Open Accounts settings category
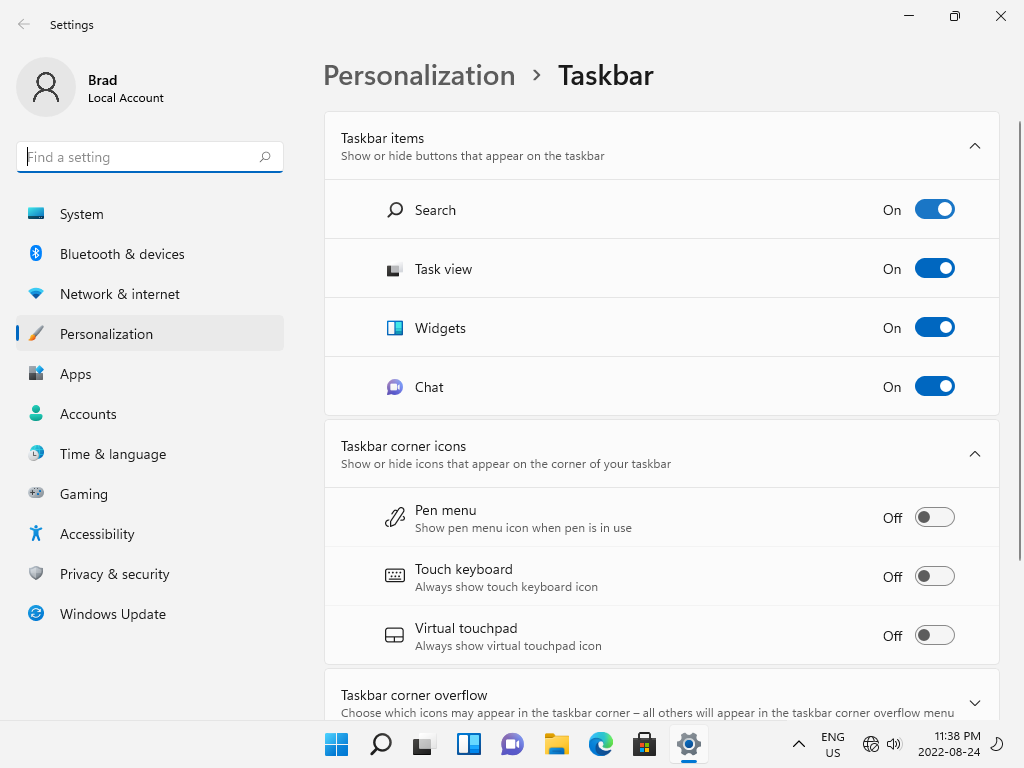 click(150, 413)
